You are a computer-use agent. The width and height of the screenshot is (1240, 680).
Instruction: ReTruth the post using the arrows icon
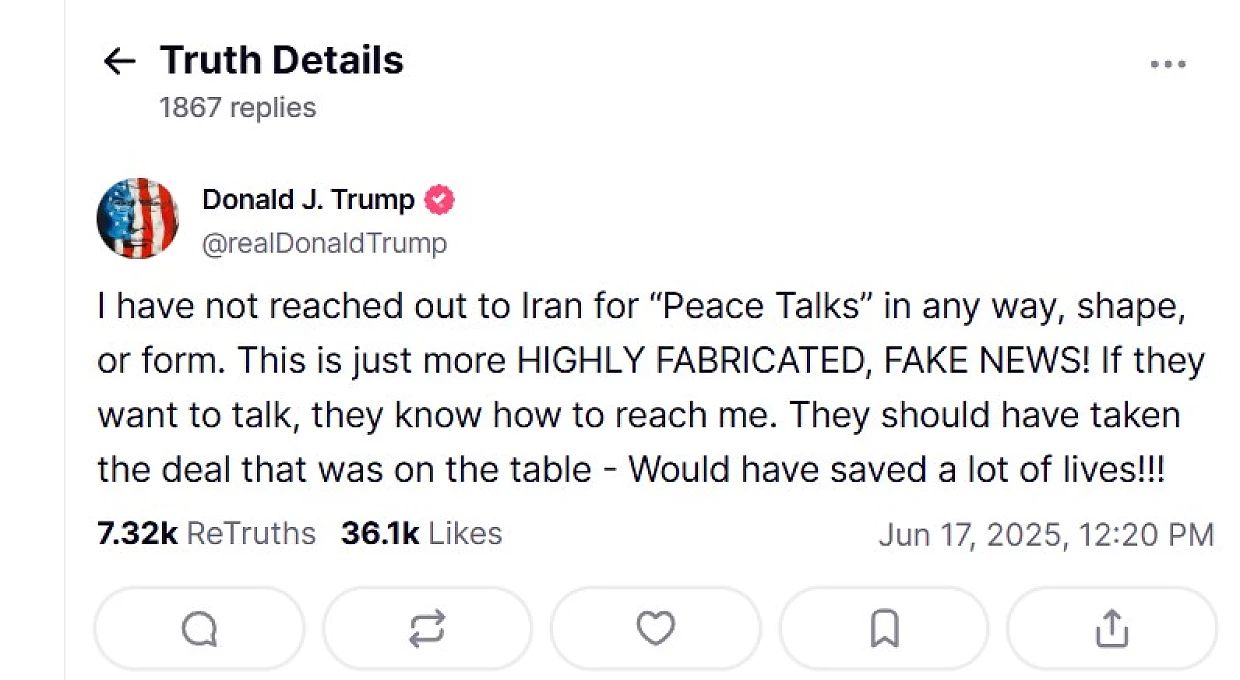point(427,628)
